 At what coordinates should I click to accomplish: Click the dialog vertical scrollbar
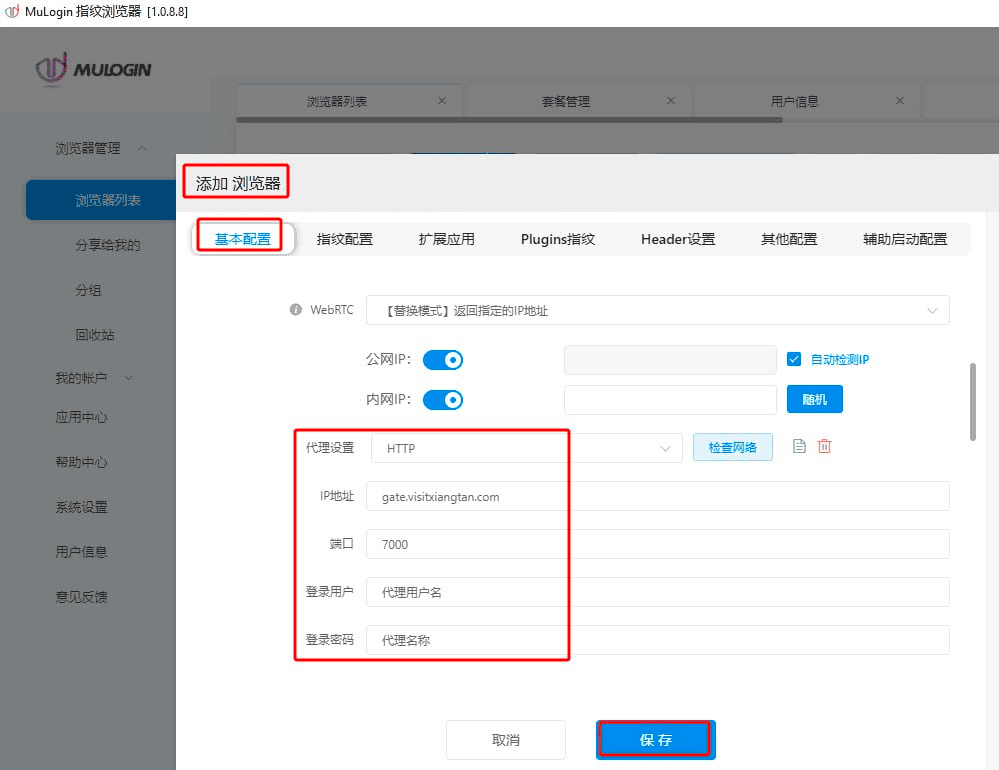point(973,400)
